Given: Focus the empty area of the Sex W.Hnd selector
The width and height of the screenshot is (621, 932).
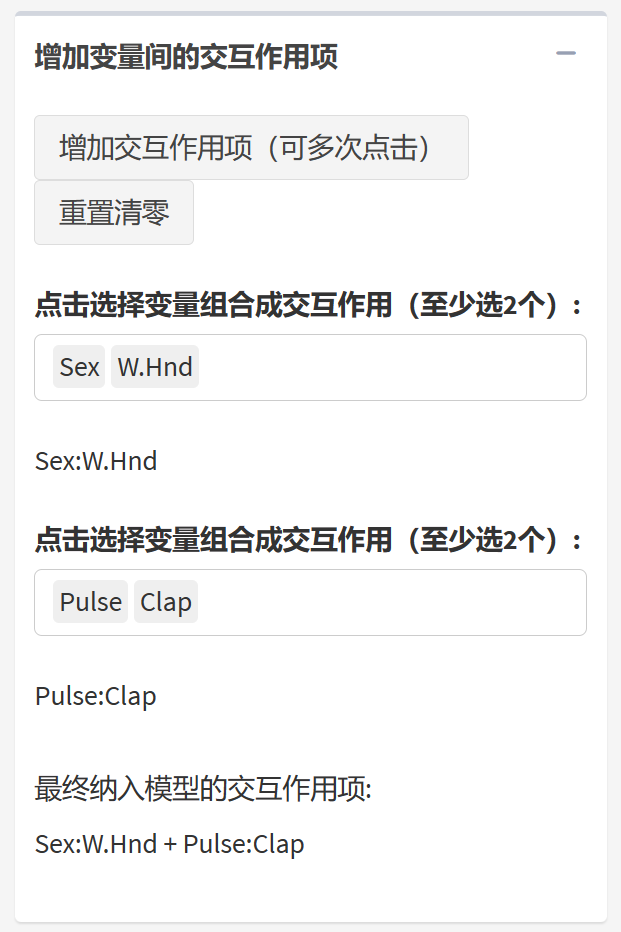Looking at the screenshot, I should (390, 367).
